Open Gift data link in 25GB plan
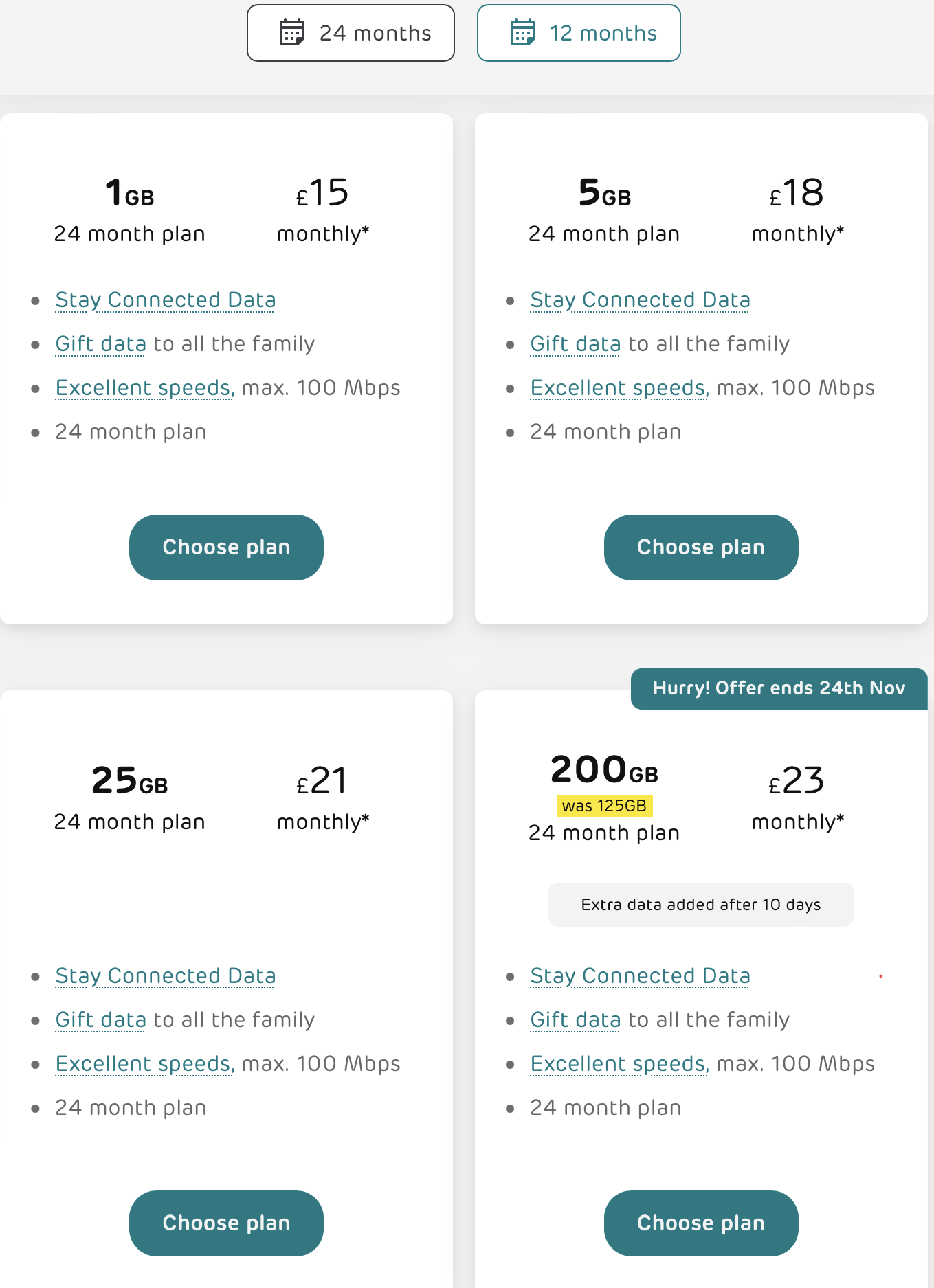The height and width of the screenshot is (1288, 934). (101, 1020)
